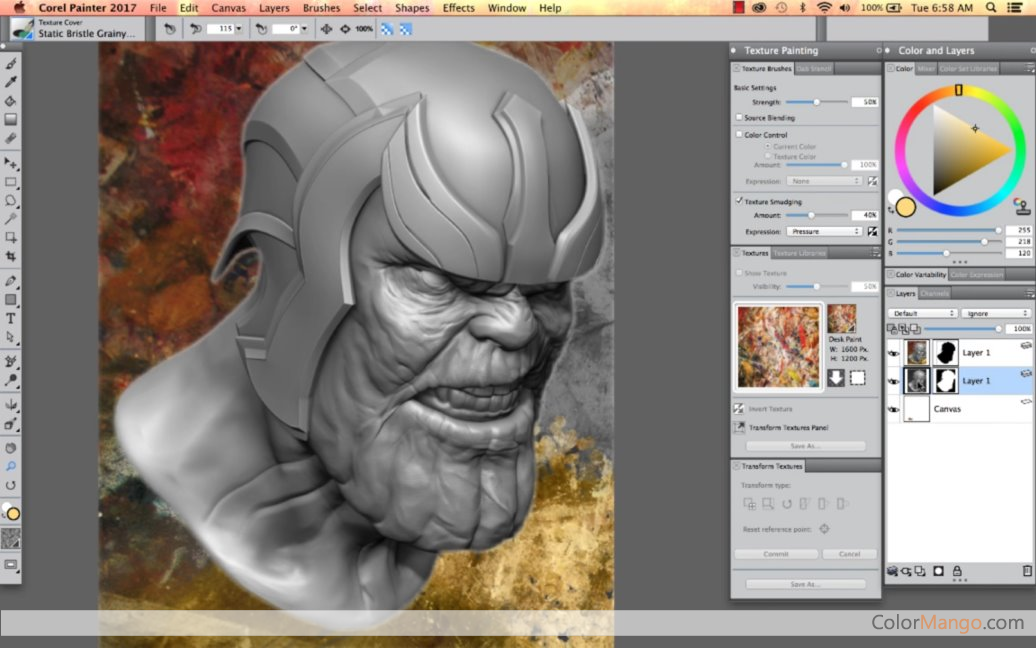
Task: Open the Brushes menu
Action: pos(321,8)
